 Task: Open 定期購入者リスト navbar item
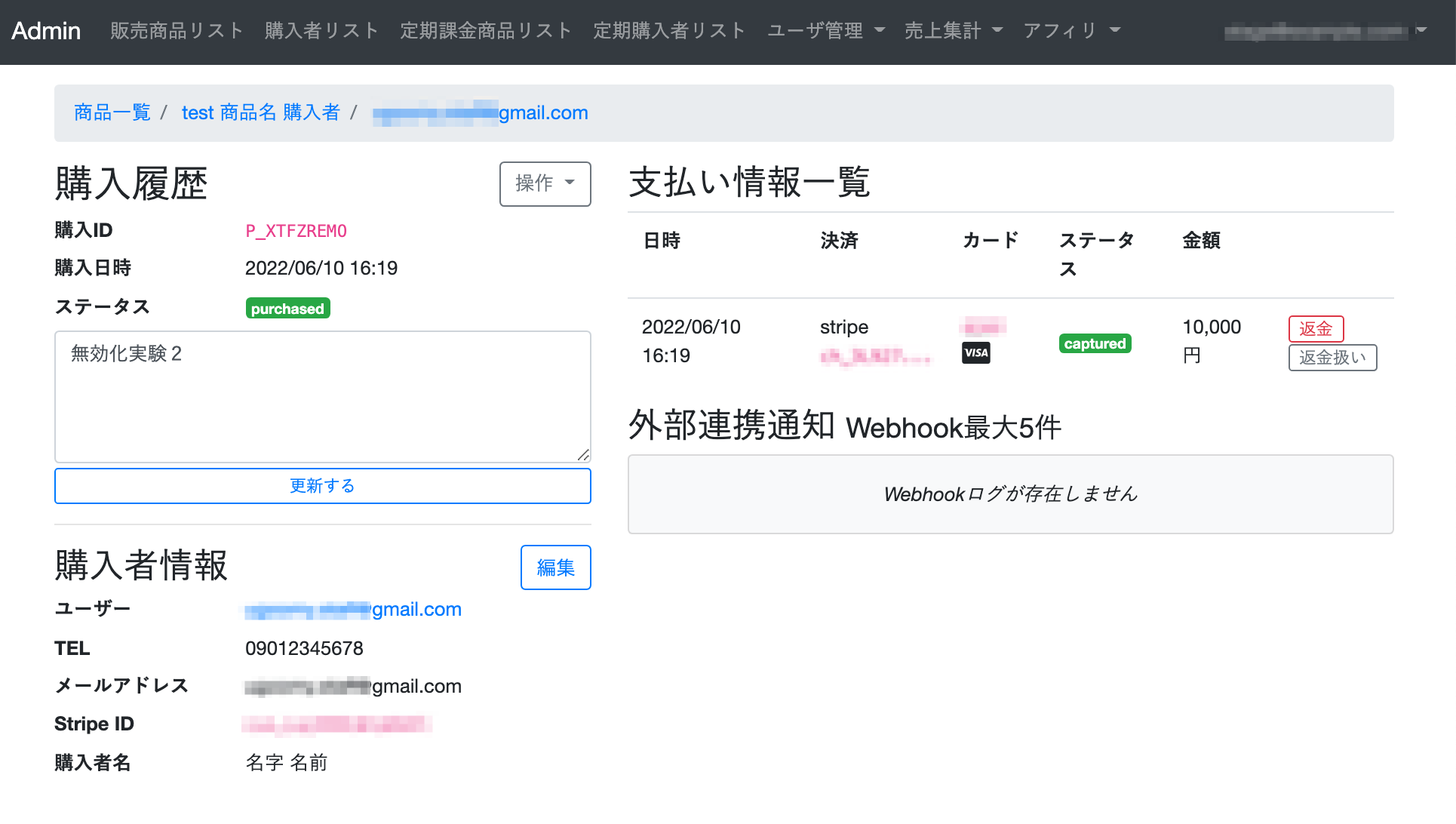point(669,31)
